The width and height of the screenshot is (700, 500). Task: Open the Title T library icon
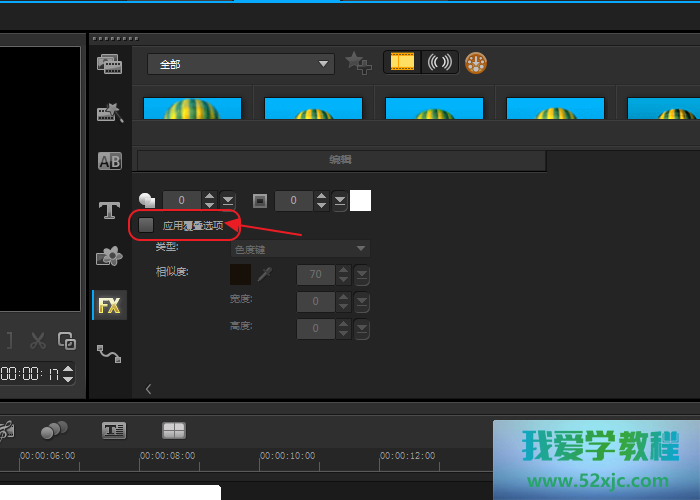click(x=109, y=210)
